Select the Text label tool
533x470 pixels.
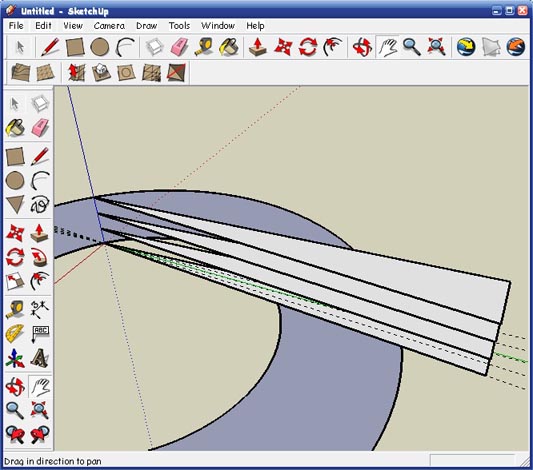click(x=40, y=333)
